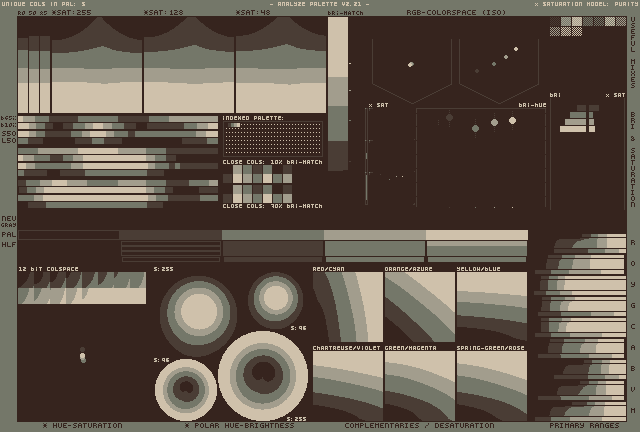Image resolution: width=640 pixels, height=432 pixels.
Task: Click the largest polar circle with the cream outer ring
Action: [263, 376]
